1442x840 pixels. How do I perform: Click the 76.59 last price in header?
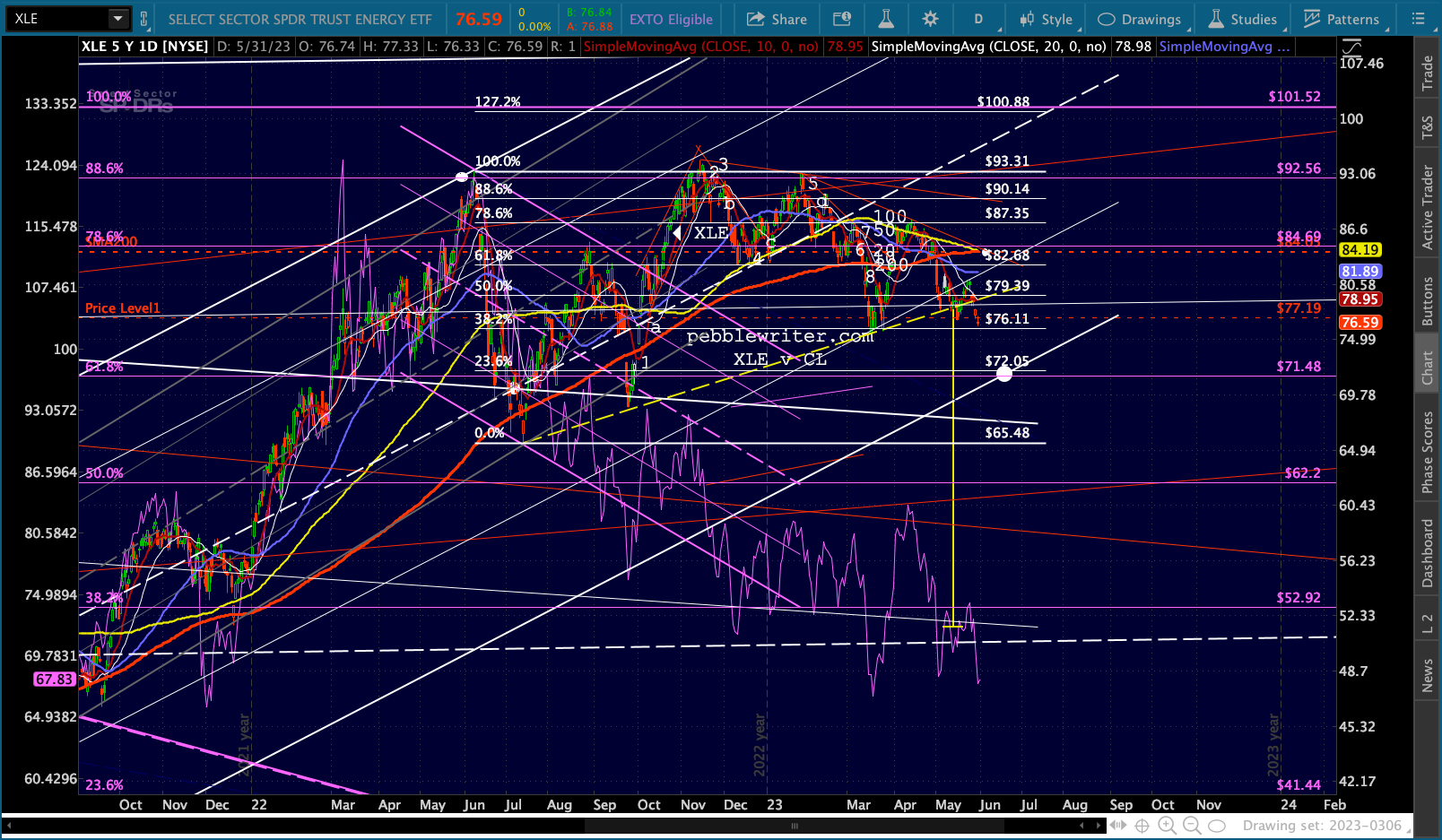point(478,19)
